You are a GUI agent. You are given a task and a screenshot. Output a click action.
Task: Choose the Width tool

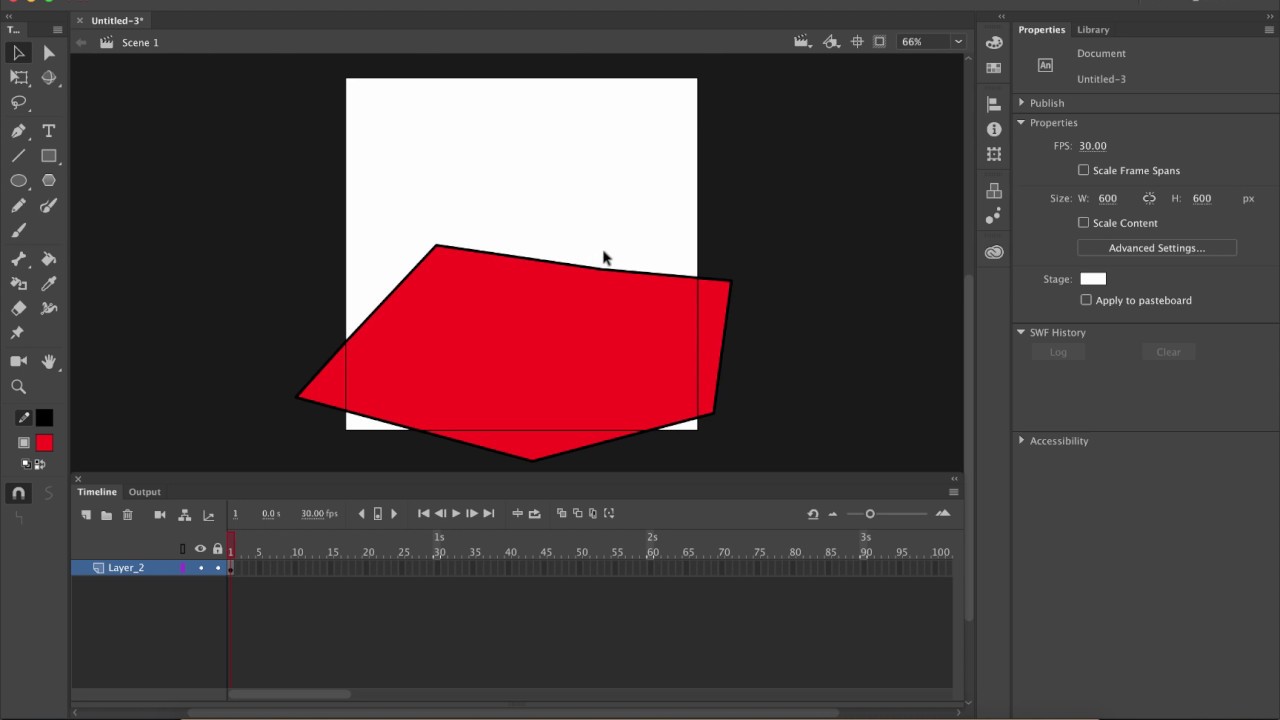[x=49, y=308]
